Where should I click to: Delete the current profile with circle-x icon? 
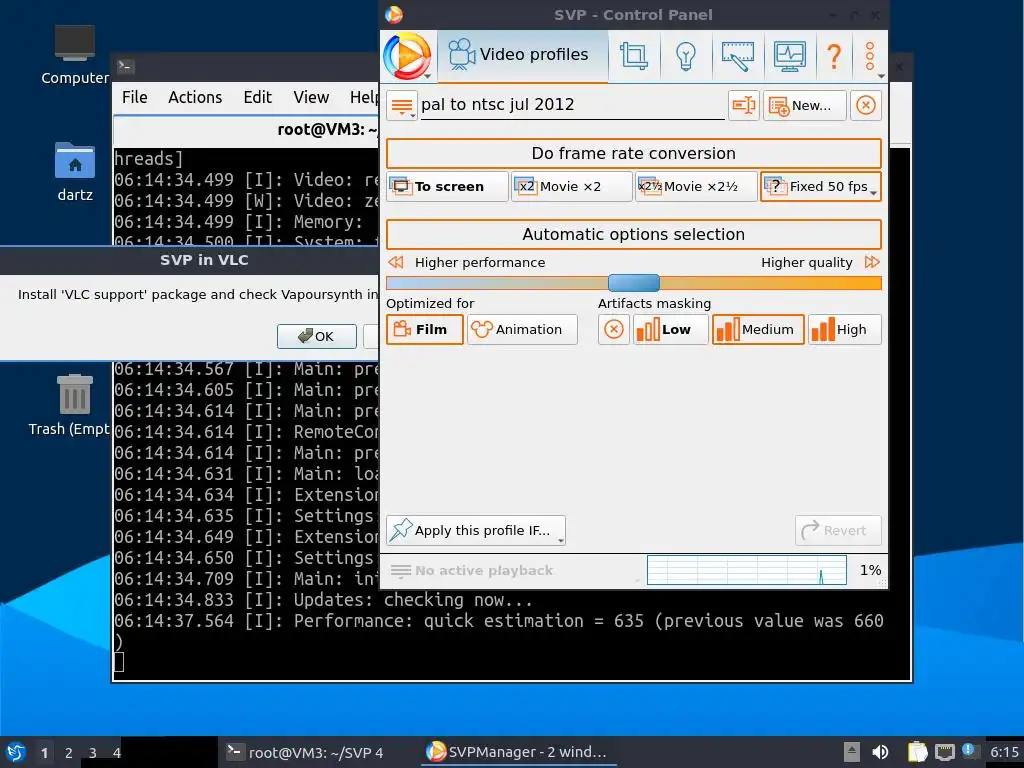click(865, 105)
